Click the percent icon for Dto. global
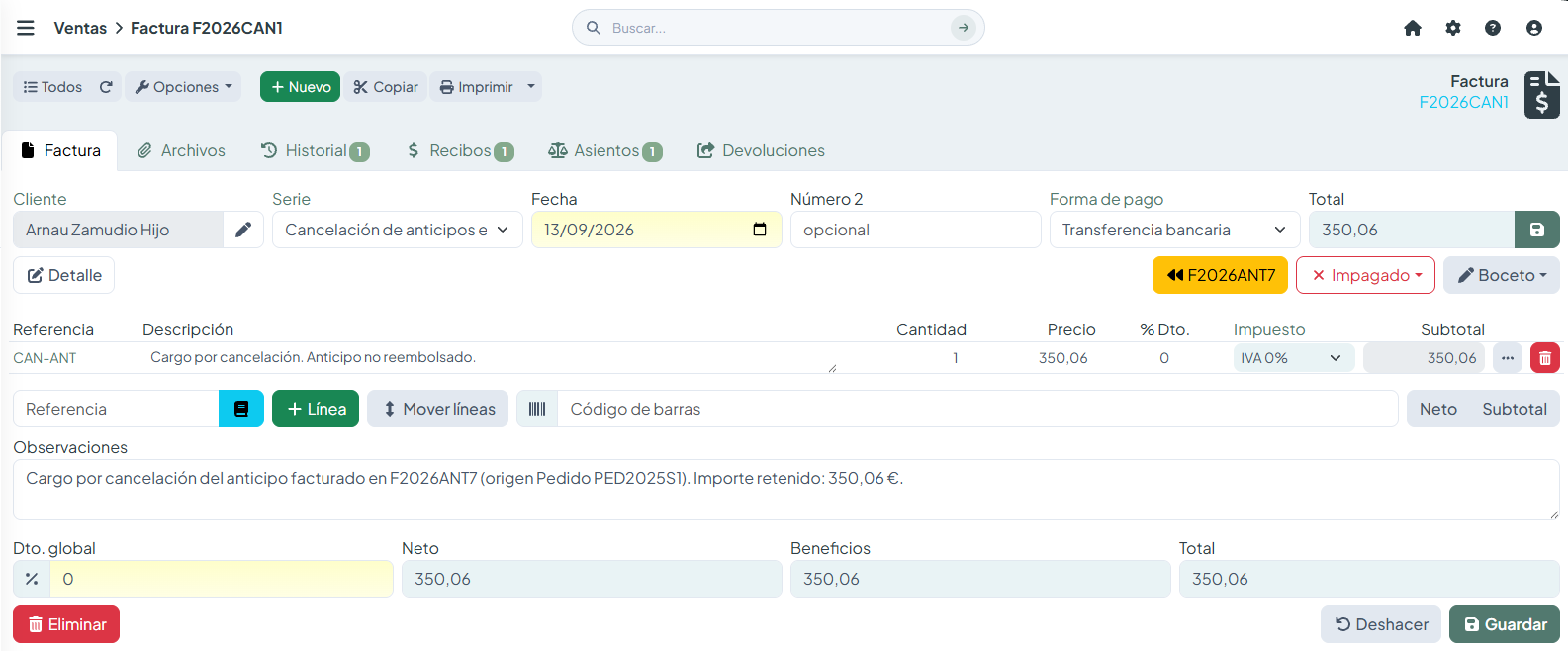Screen dimensions: 1568x651 click(x=32, y=579)
